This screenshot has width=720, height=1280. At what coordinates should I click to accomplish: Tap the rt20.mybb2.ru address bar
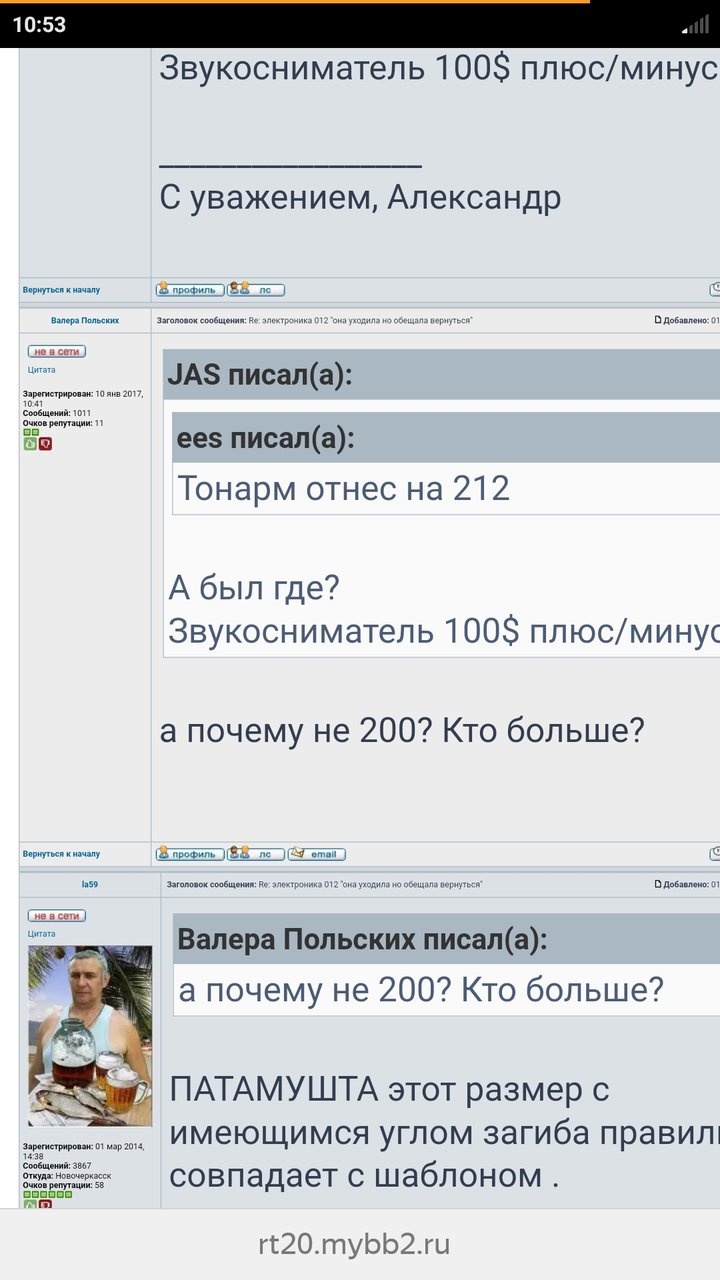(x=355, y=1245)
